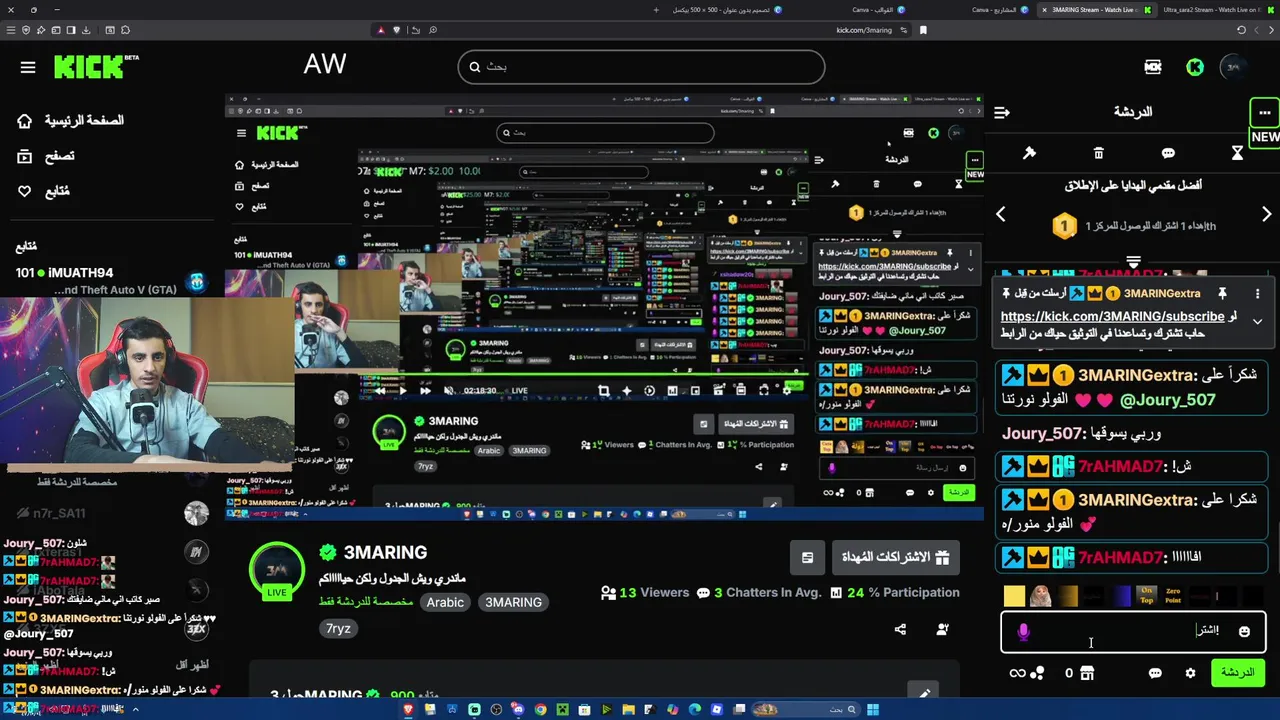
Task: Collapse pinned message with chevron
Action: point(1257,321)
